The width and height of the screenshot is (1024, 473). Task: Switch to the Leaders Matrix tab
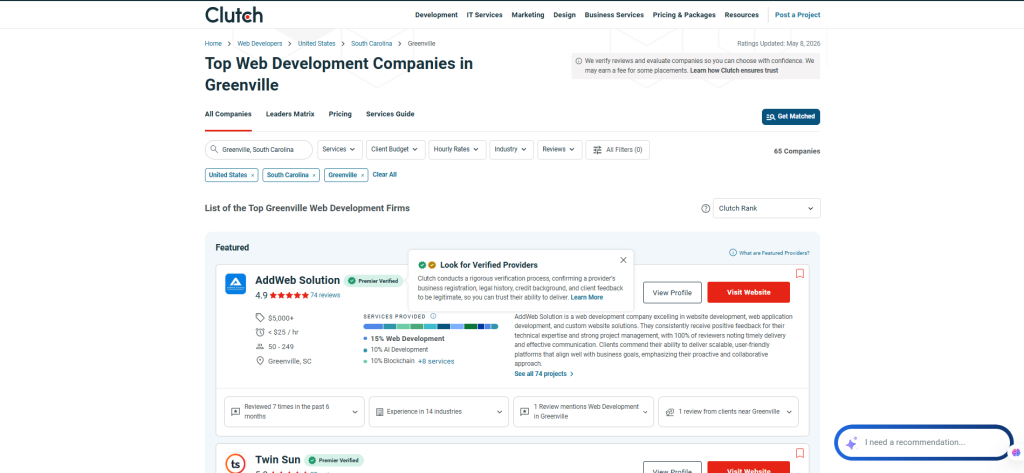pyautogui.click(x=290, y=114)
